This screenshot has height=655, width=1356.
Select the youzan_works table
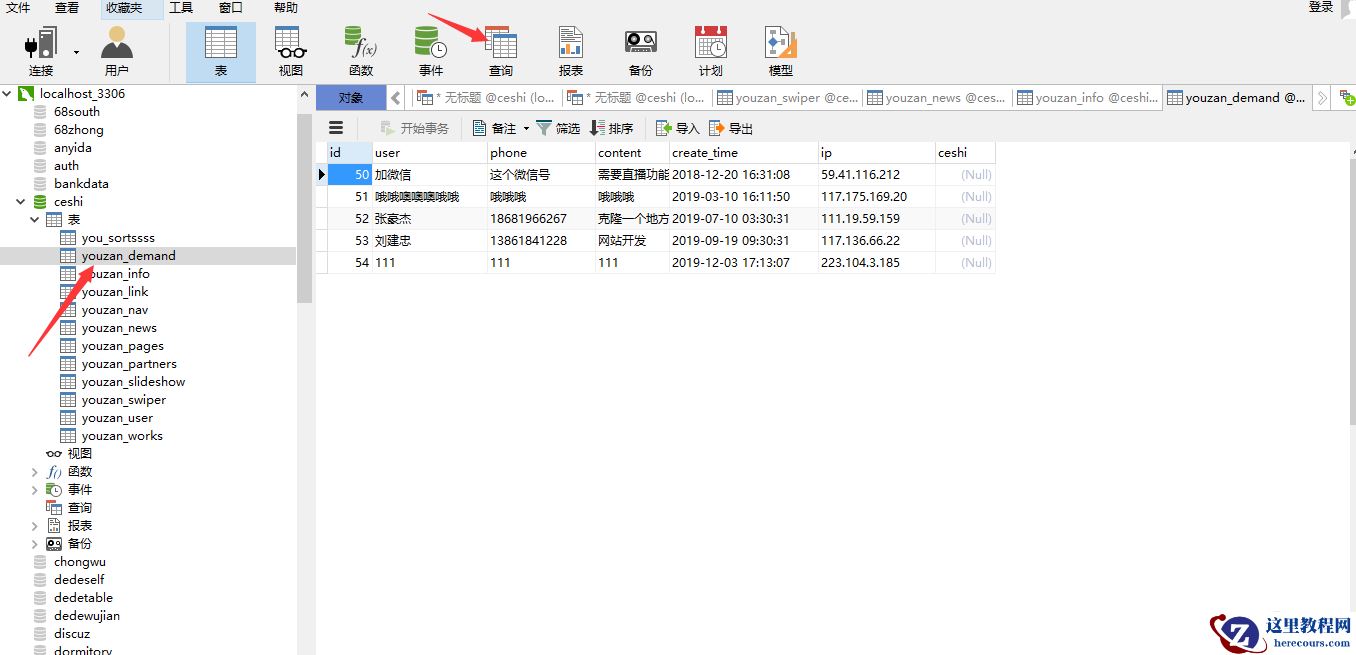(122, 435)
